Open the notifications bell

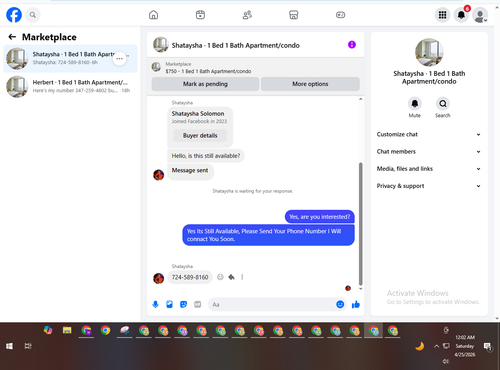tap(461, 15)
